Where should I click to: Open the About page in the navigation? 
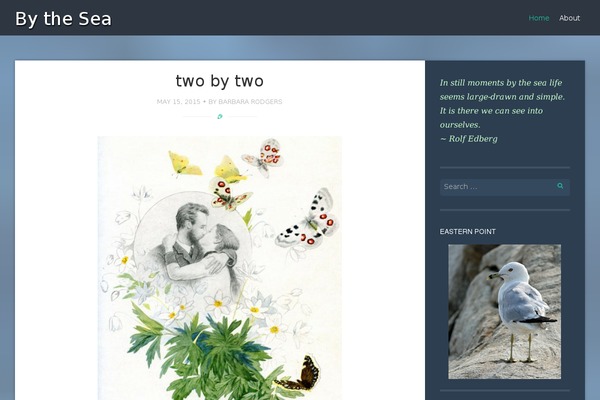(569, 18)
